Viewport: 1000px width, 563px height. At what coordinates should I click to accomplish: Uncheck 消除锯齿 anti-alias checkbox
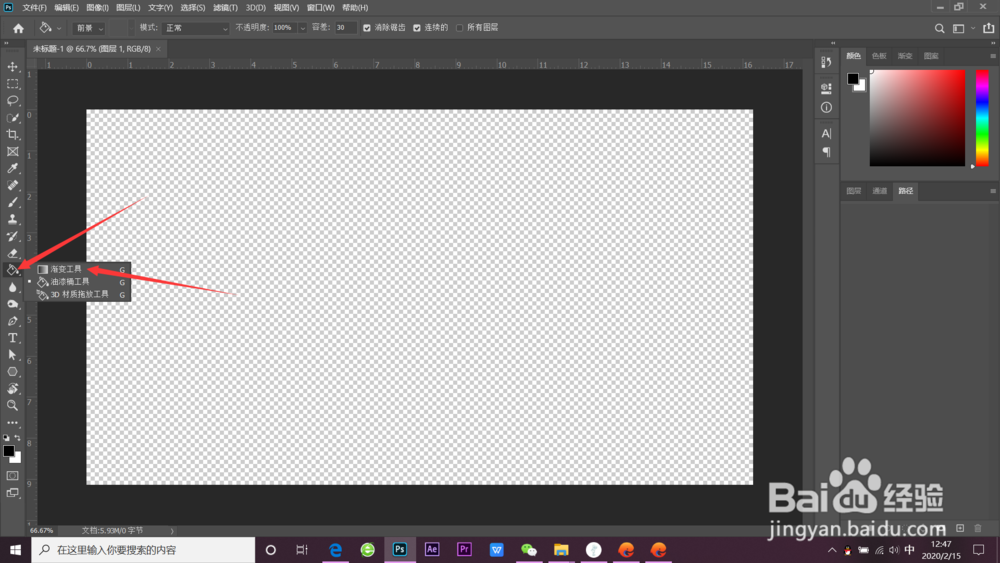pyautogui.click(x=367, y=28)
